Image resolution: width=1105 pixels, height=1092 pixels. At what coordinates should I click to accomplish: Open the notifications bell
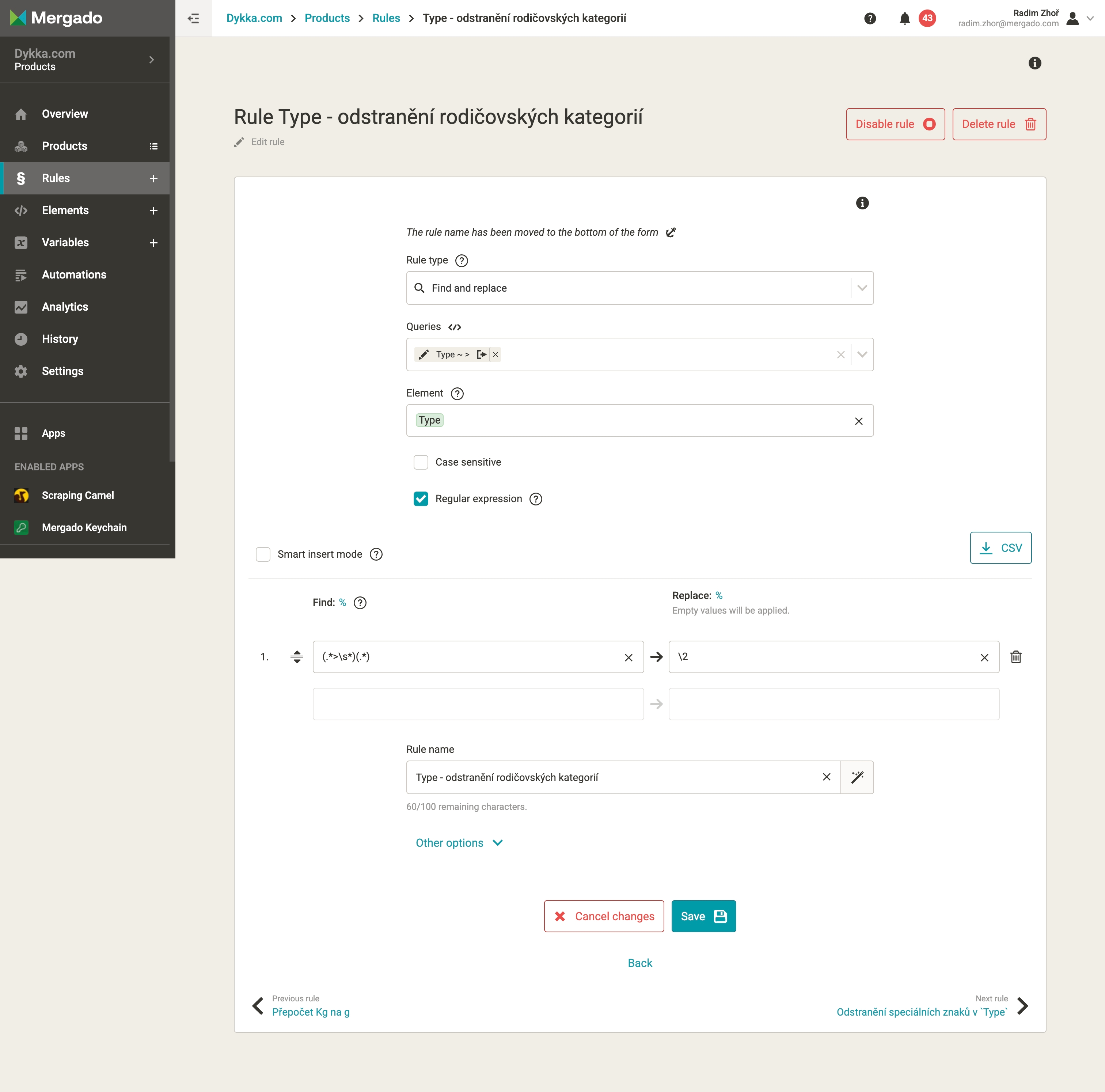tap(904, 18)
